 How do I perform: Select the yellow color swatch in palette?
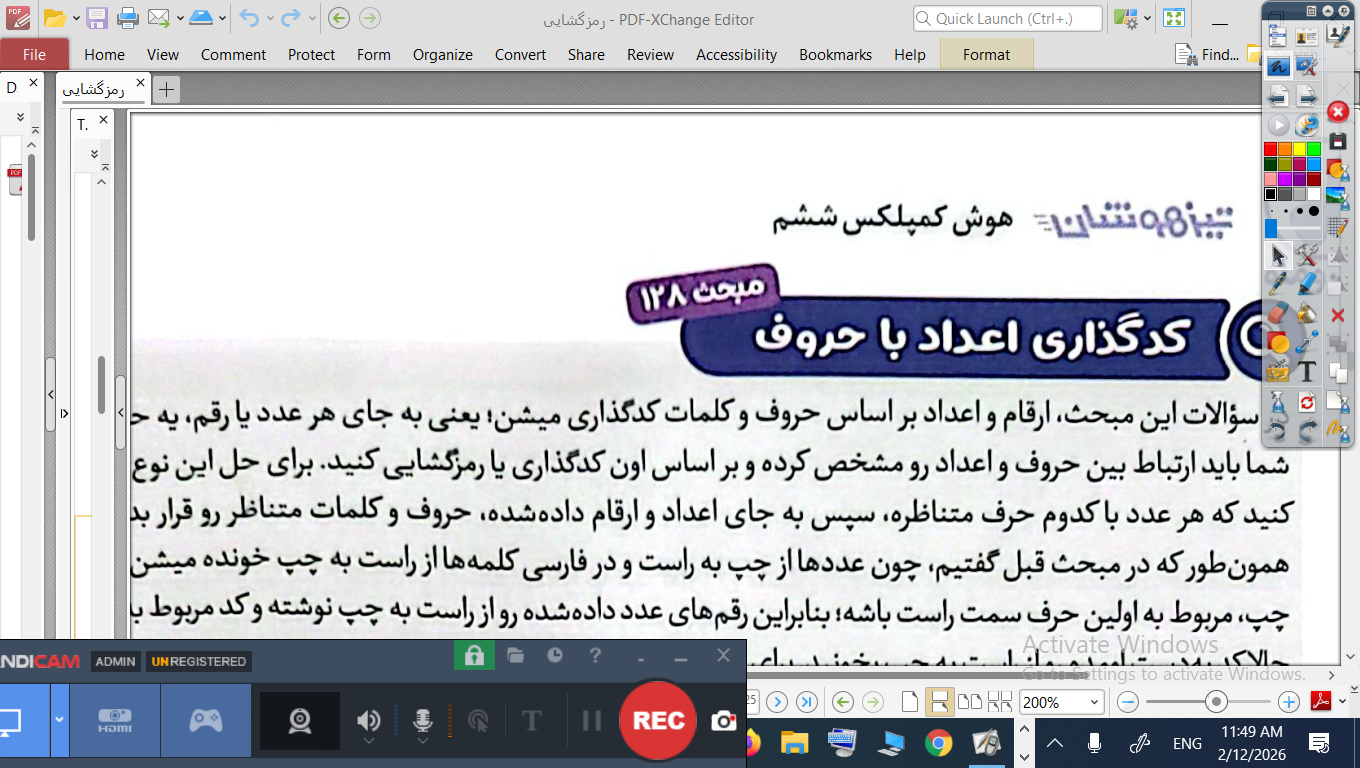point(1299,149)
